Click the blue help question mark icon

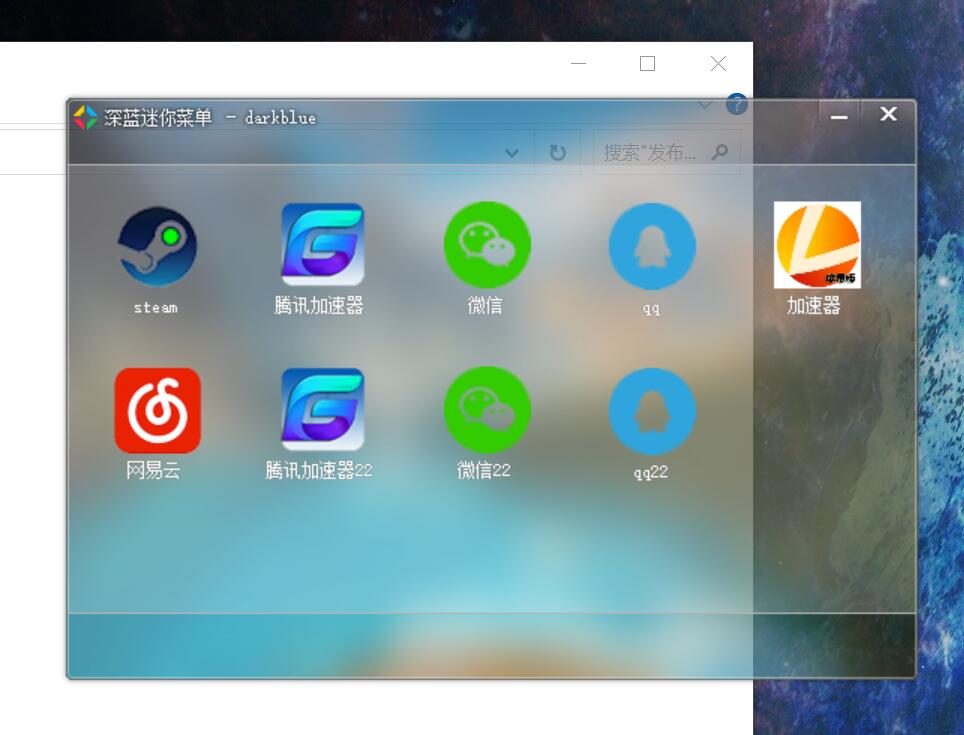(737, 104)
